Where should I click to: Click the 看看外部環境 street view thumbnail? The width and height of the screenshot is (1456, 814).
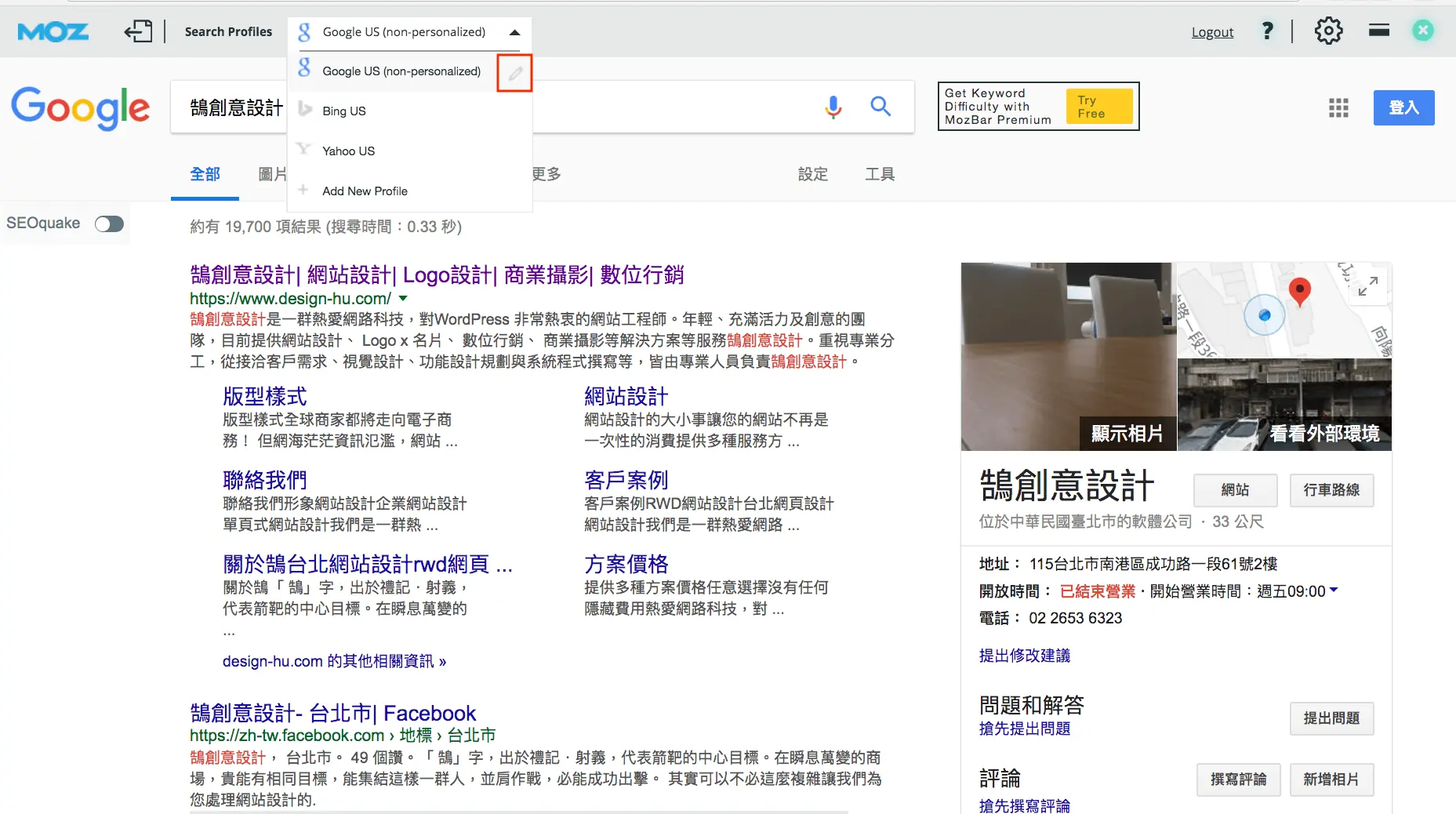point(1284,405)
